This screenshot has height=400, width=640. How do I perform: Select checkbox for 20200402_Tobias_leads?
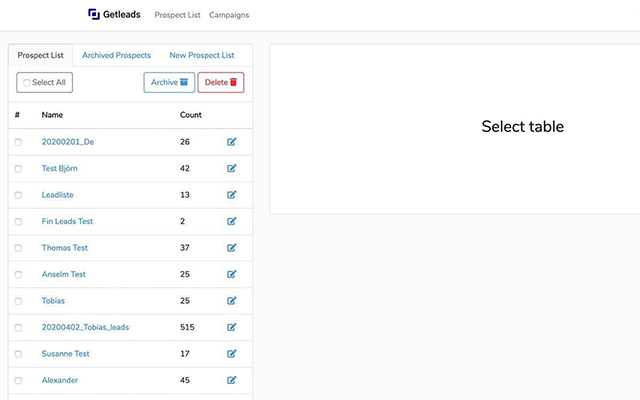click(18, 327)
